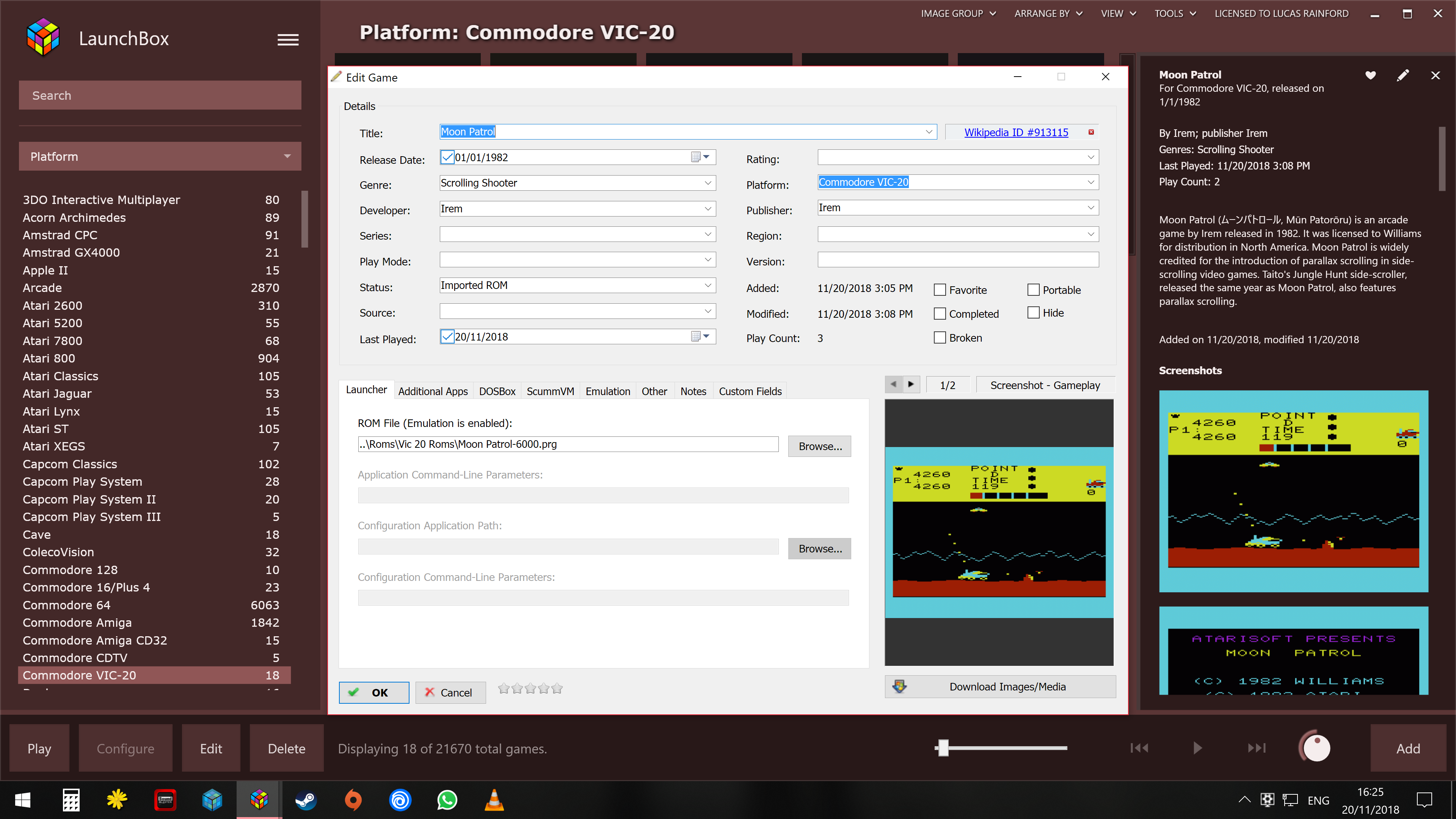Image resolution: width=1456 pixels, height=819 pixels.
Task: Open Steam from the taskbar
Action: click(x=306, y=800)
